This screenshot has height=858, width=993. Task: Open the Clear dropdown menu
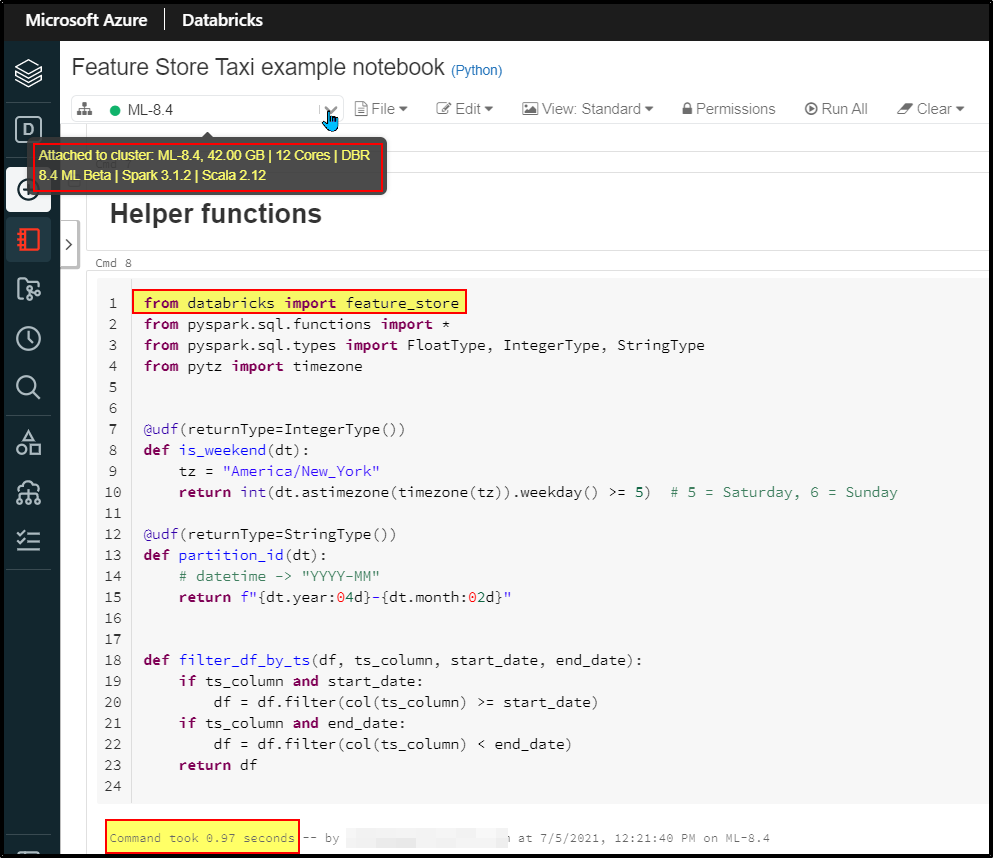(x=931, y=109)
